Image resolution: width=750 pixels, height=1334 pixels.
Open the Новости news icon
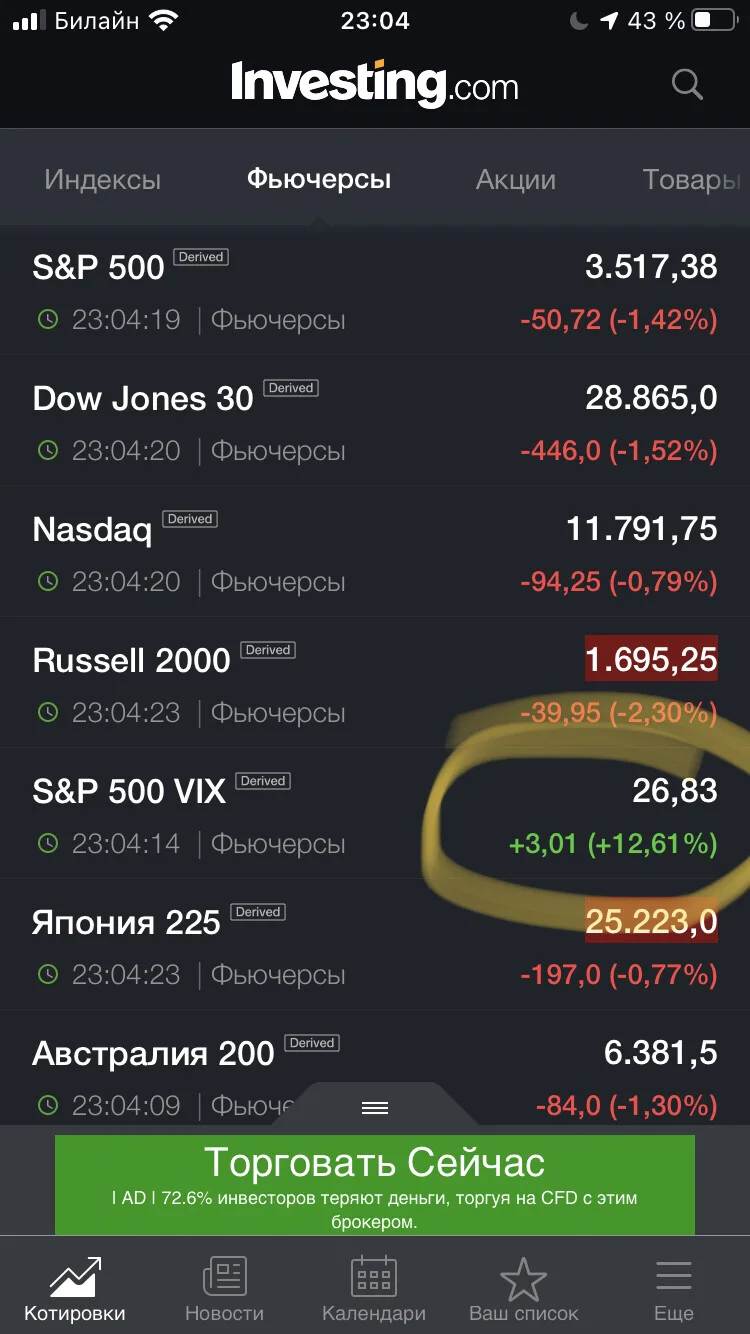[225, 1276]
